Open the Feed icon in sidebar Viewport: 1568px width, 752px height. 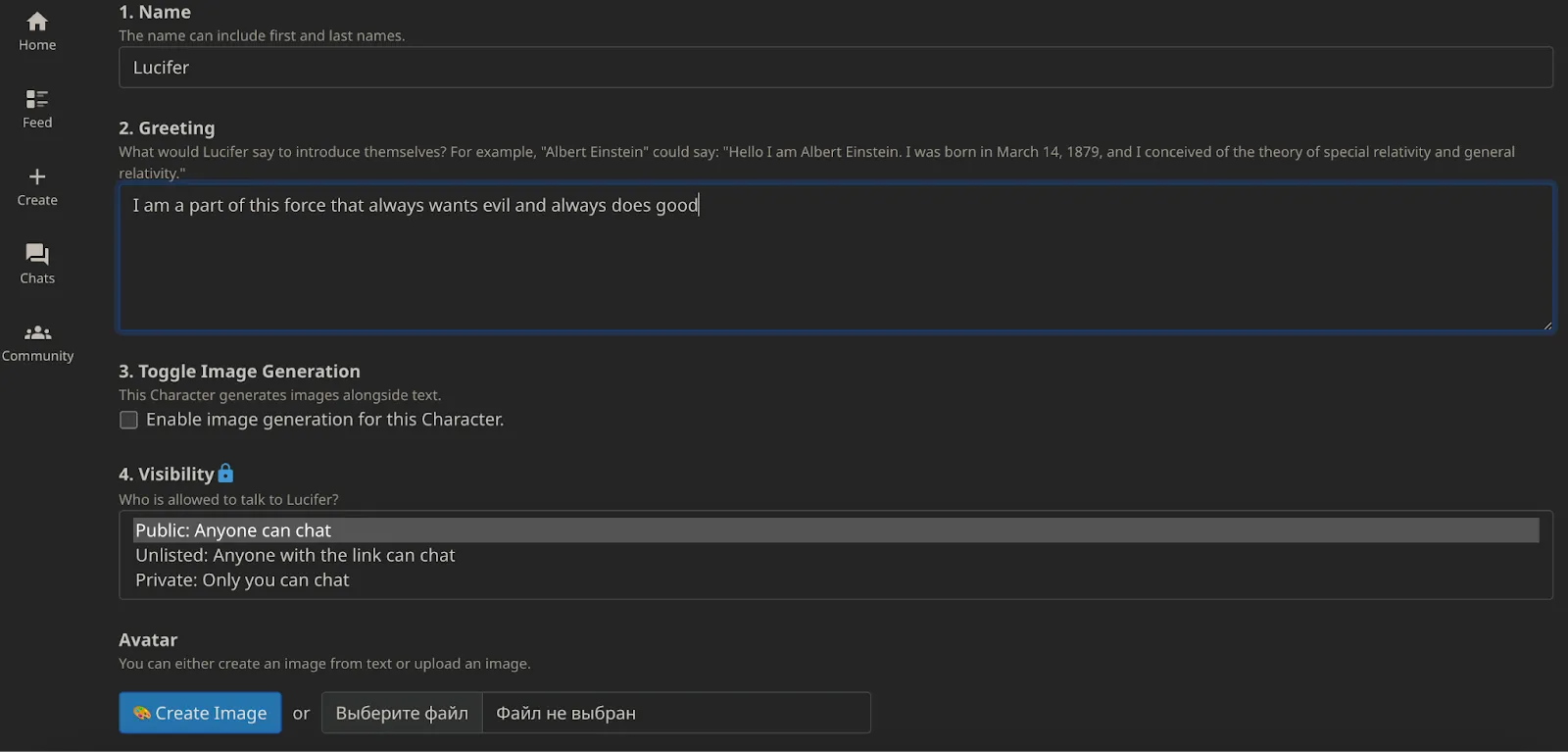pyautogui.click(x=37, y=99)
